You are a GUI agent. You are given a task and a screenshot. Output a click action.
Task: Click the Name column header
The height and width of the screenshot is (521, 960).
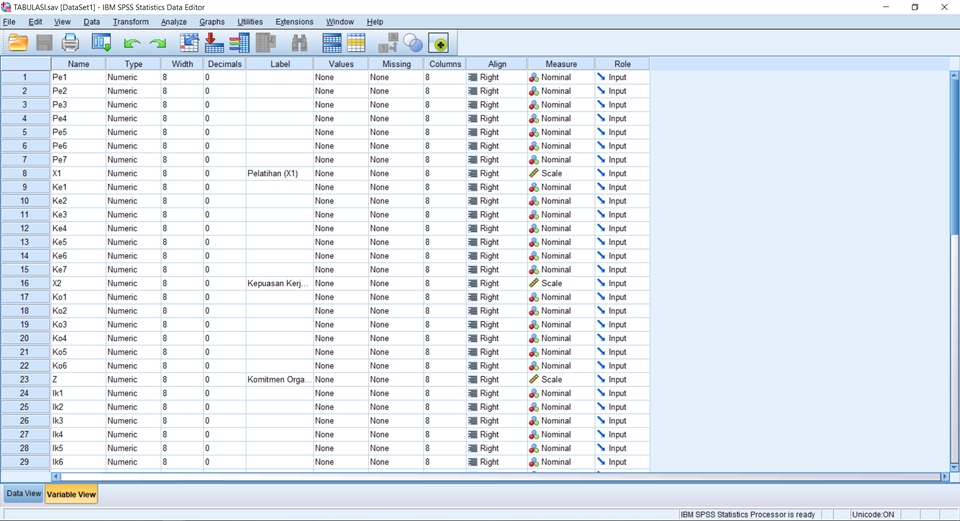(x=78, y=64)
